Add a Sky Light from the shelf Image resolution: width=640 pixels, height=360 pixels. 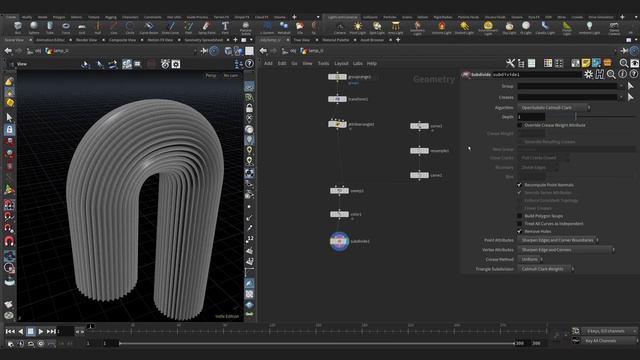point(509,28)
